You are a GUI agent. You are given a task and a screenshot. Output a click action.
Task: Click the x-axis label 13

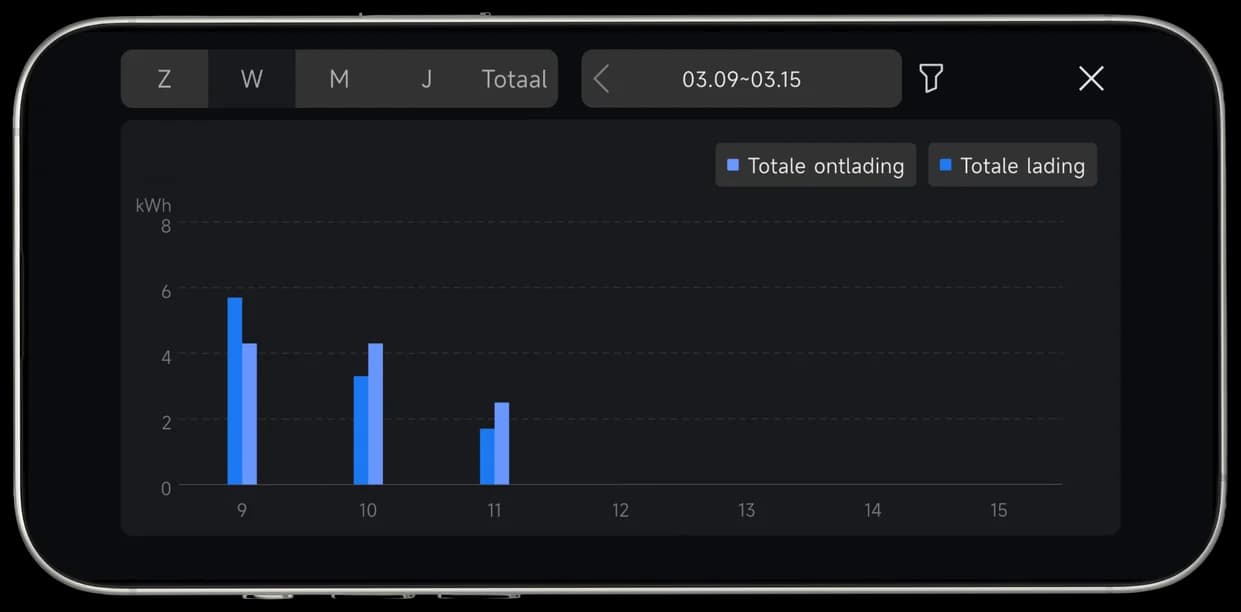click(x=746, y=510)
